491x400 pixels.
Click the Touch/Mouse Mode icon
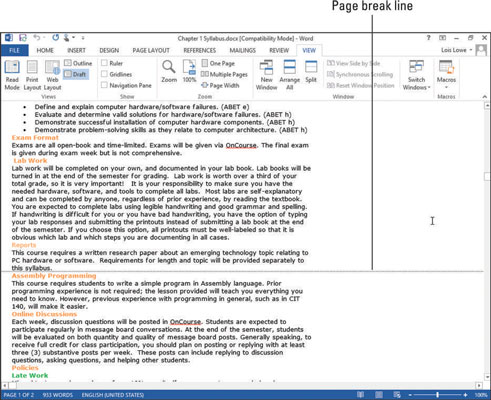[x=66, y=38]
